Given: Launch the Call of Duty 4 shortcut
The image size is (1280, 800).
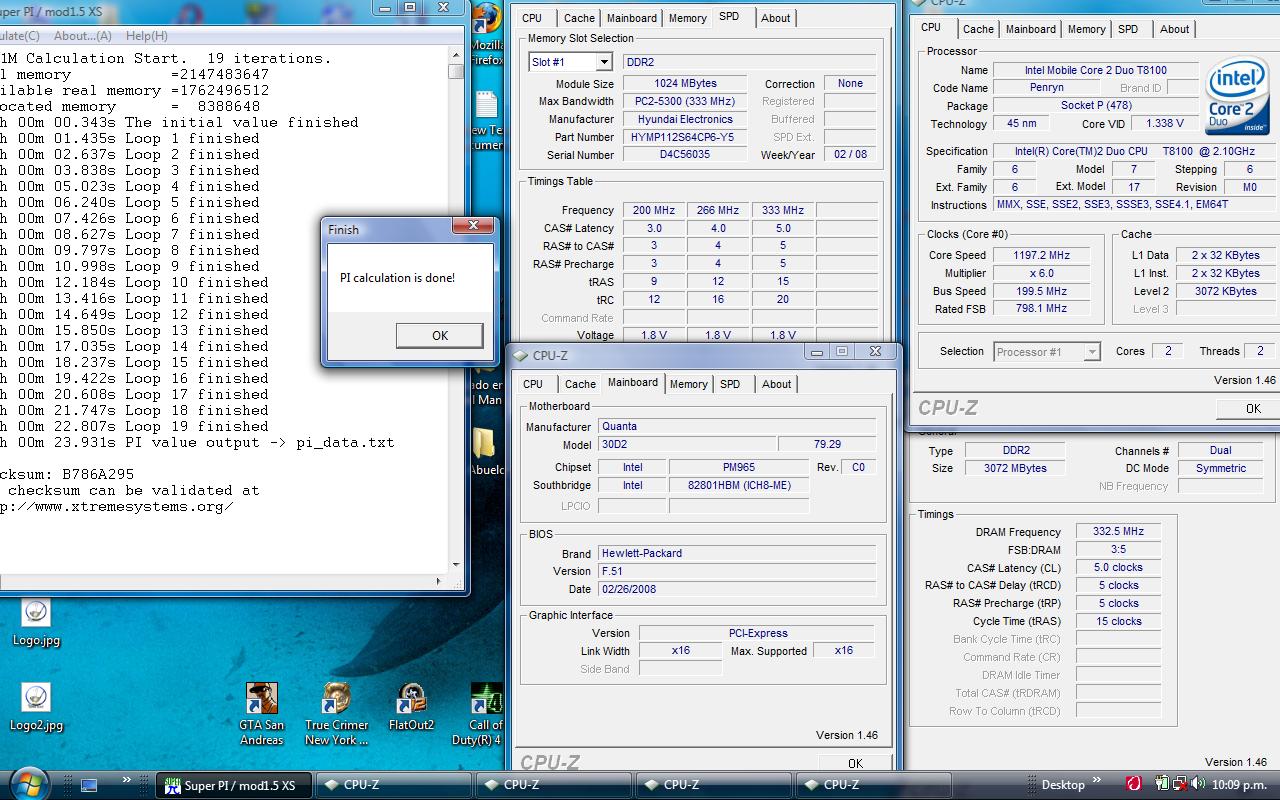Looking at the screenshot, I should tap(486, 714).
